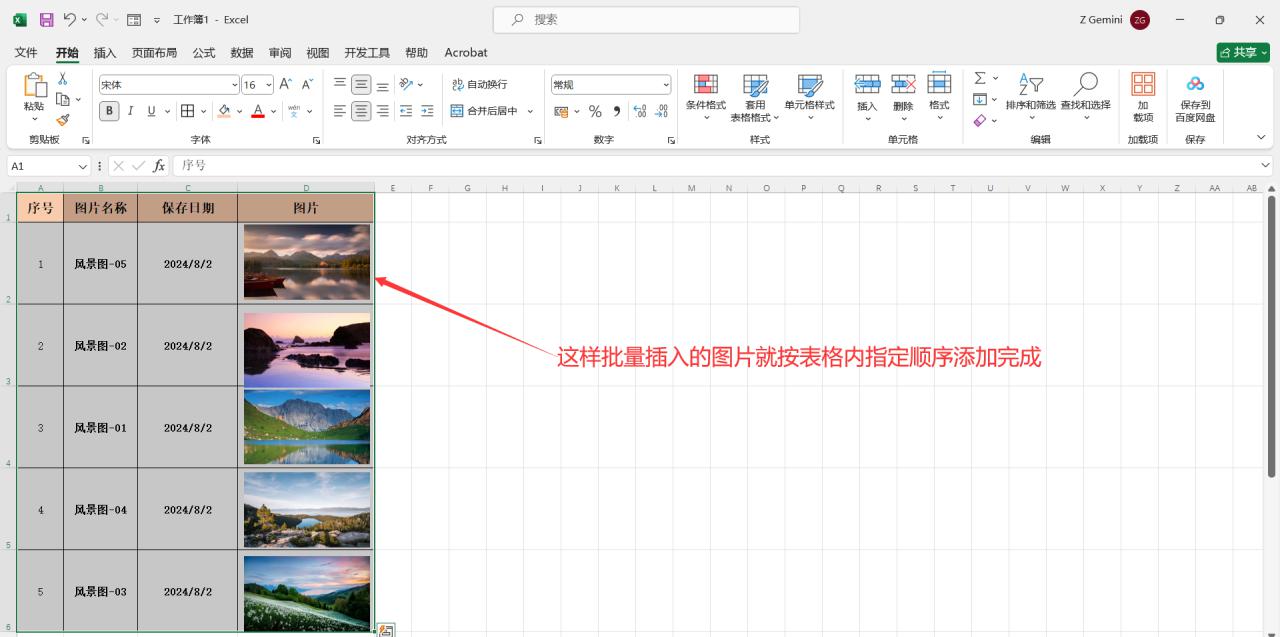Viewport: 1280px width, 637px height.
Task: Expand Merge & Center (合并后居中) dropdown arrow
Action: tap(530, 111)
